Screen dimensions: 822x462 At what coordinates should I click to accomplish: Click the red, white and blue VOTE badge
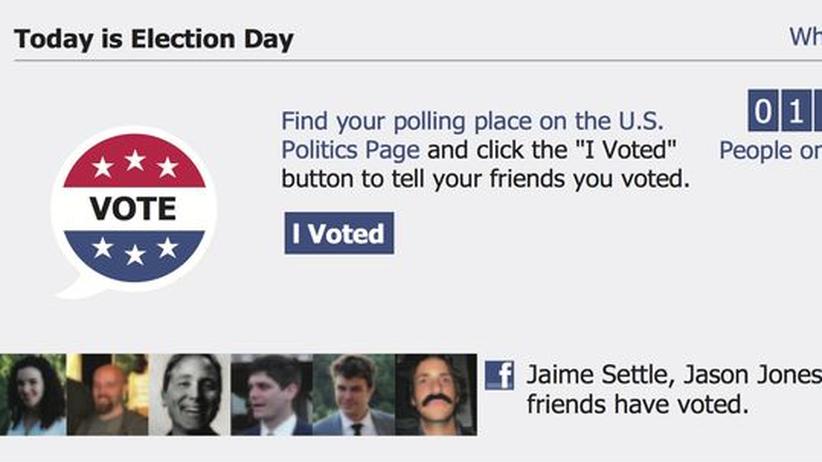click(x=134, y=211)
